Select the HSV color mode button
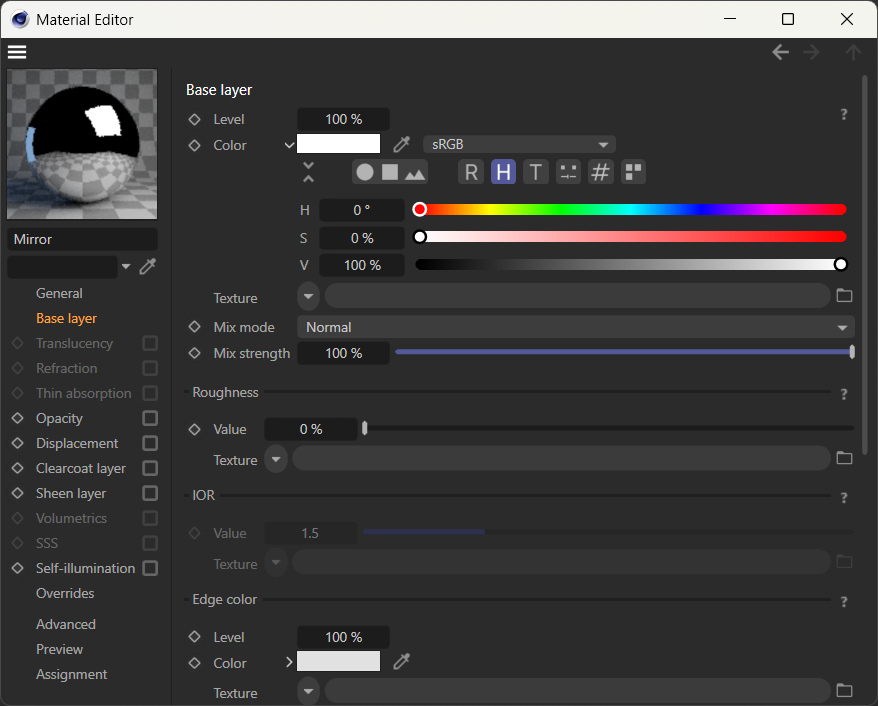The image size is (878, 706). point(503,172)
